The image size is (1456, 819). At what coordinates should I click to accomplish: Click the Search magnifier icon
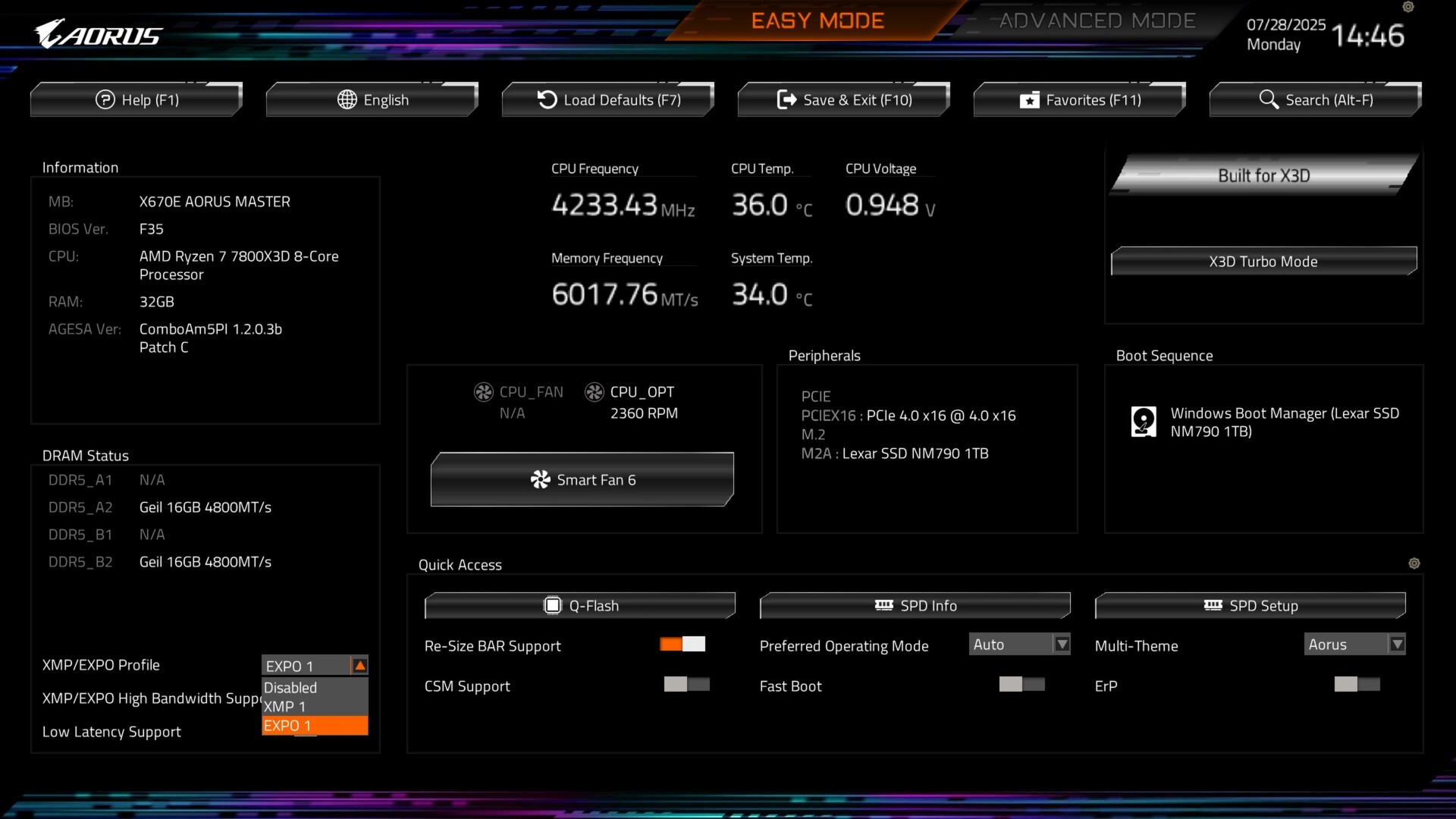1269,99
